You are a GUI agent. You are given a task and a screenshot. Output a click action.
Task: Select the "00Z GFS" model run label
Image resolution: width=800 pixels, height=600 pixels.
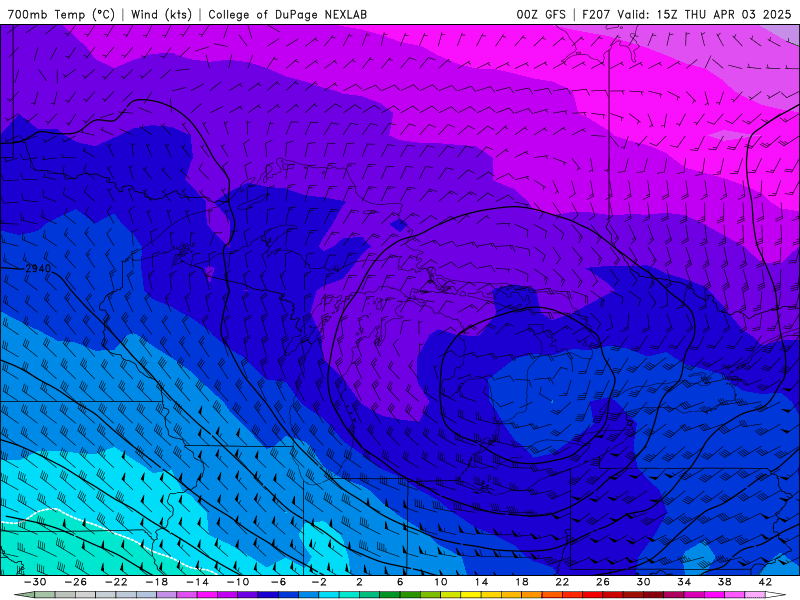[x=541, y=14]
